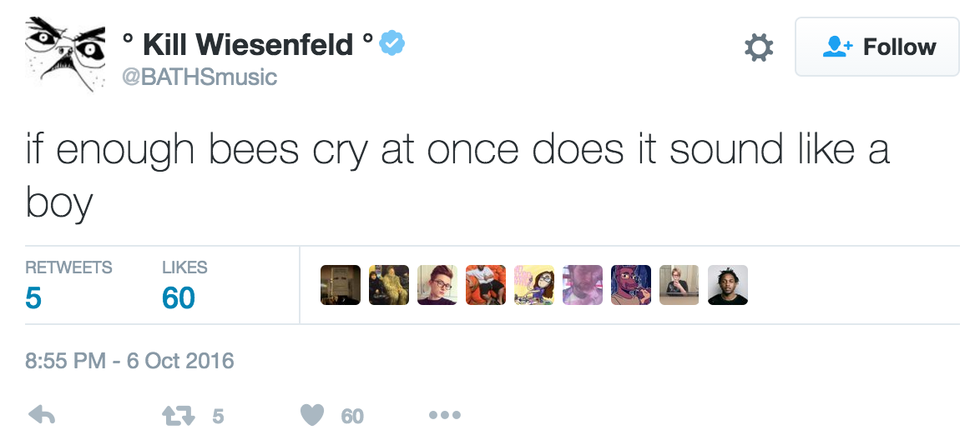Screen dimensions: 980x445
Task: Open the cartoon girl on yellow avatar
Action: (x=534, y=285)
